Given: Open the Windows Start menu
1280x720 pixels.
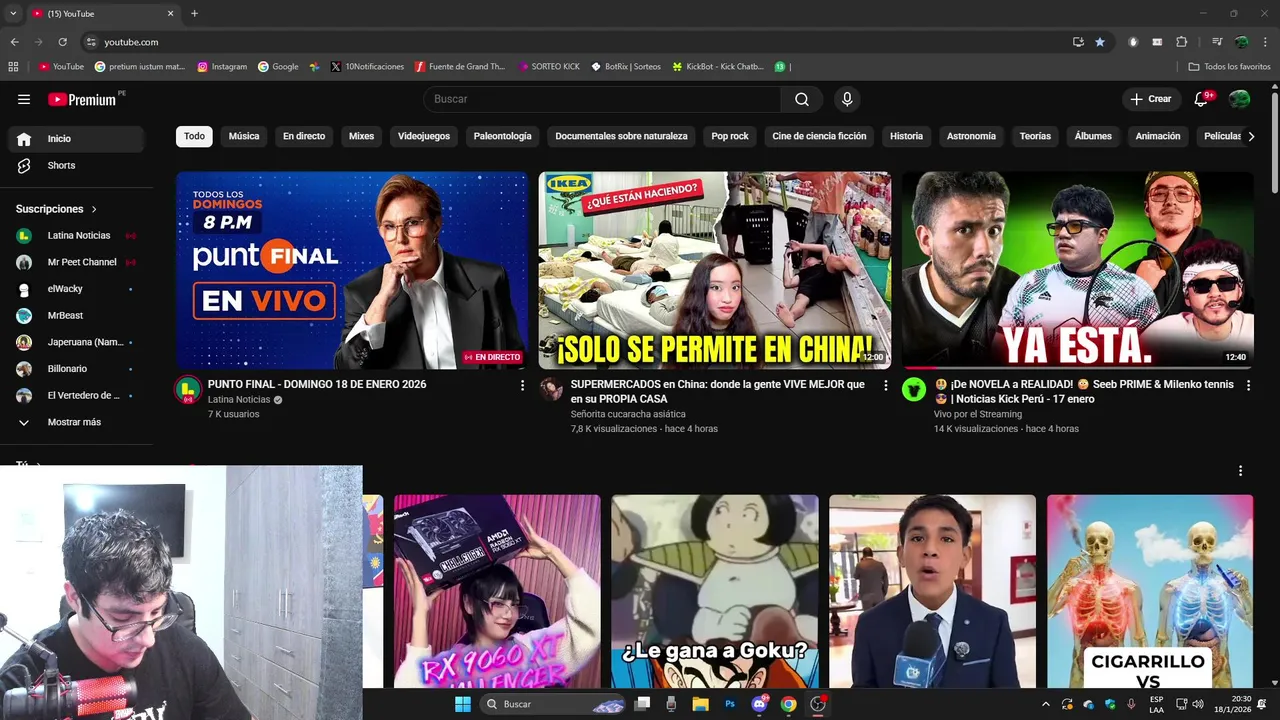Looking at the screenshot, I should coord(463,704).
